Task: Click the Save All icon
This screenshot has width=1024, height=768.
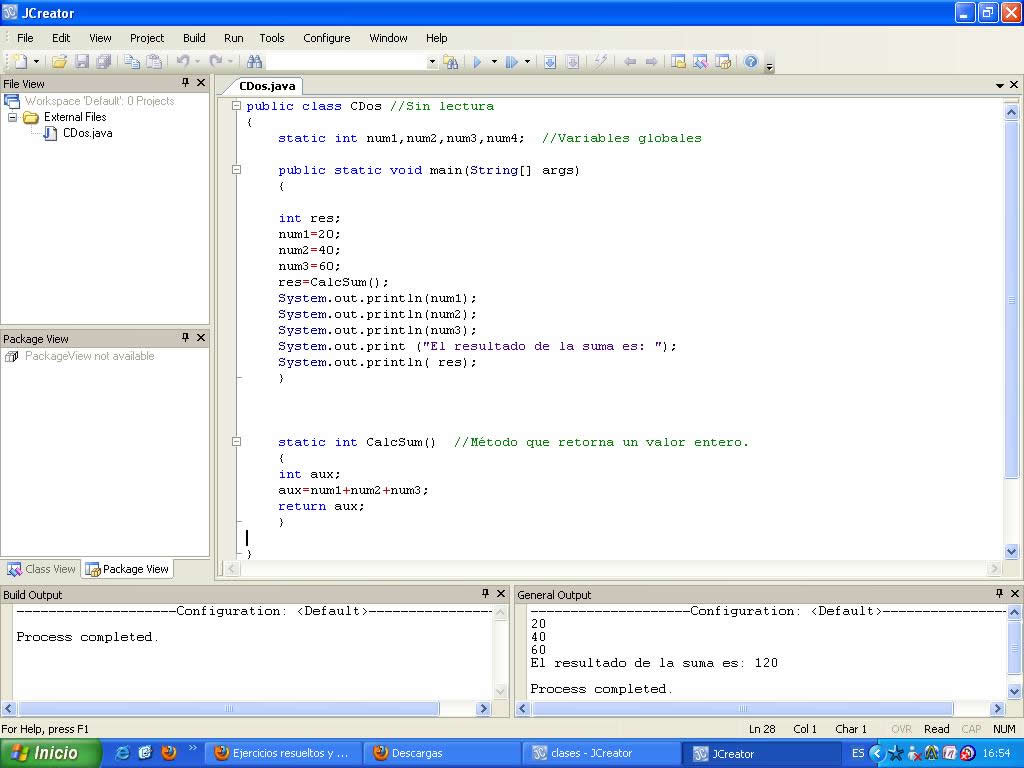Action: (103, 62)
